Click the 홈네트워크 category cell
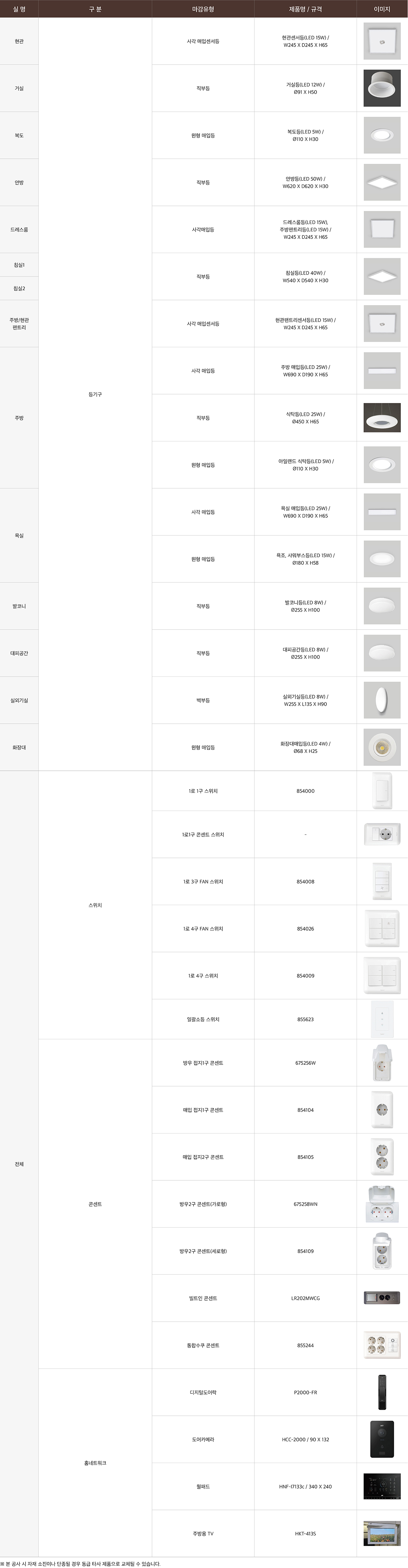 pyautogui.click(x=95, y=1463)
